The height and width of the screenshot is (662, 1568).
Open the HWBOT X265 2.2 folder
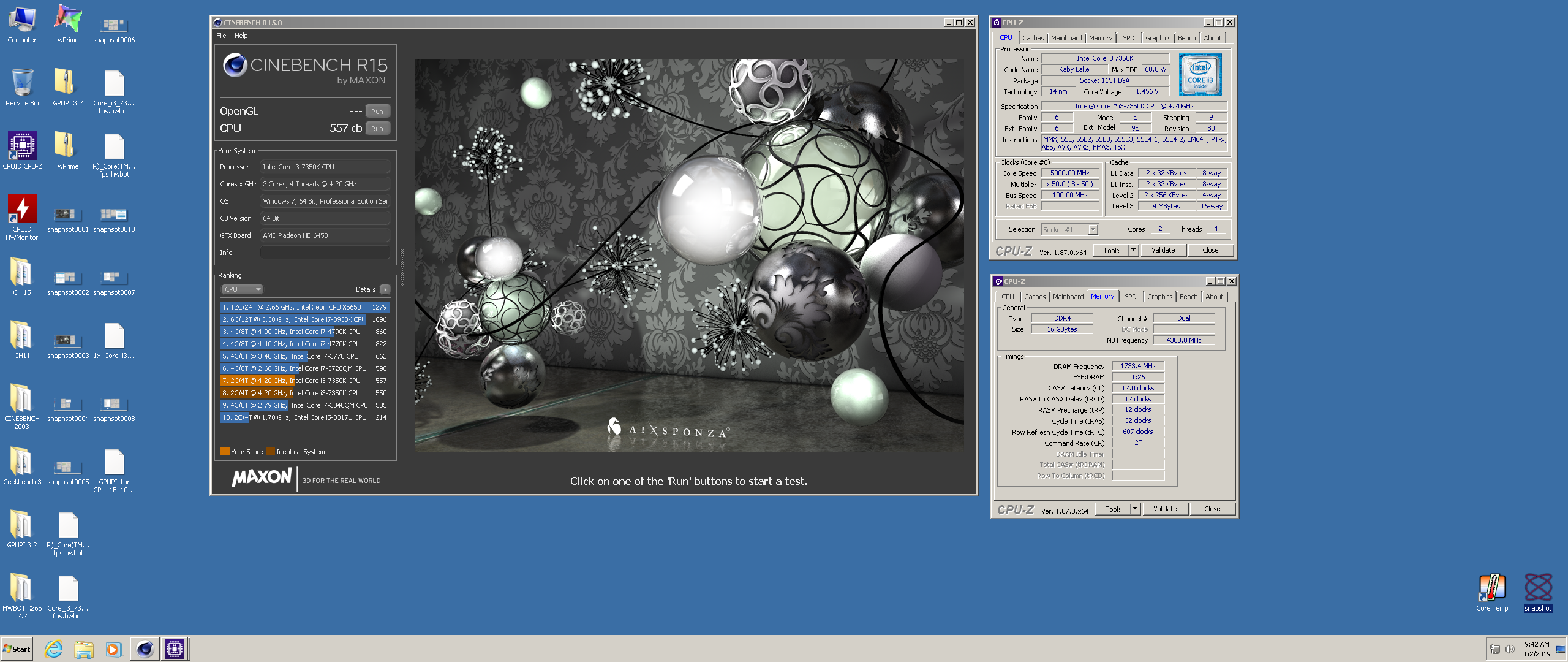[x=22, y=595]
